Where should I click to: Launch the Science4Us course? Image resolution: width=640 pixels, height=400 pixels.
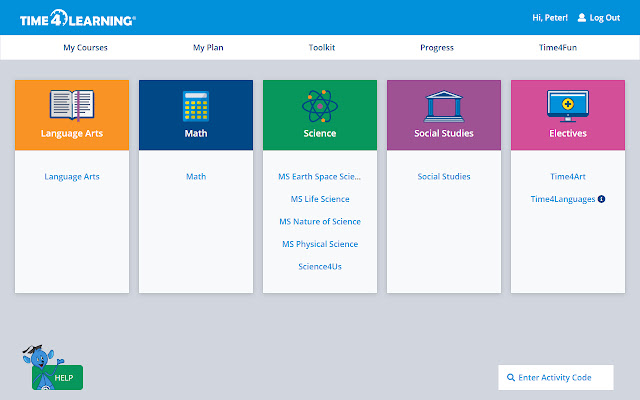(320, 266)
